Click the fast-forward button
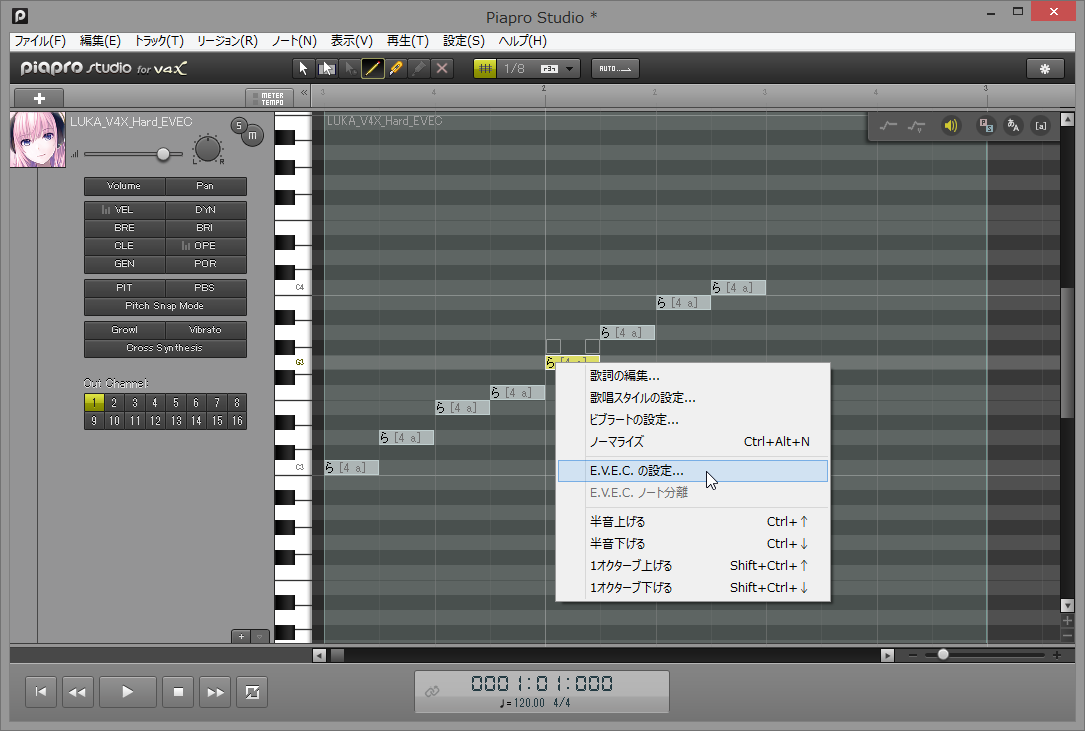 pos(215,692)
